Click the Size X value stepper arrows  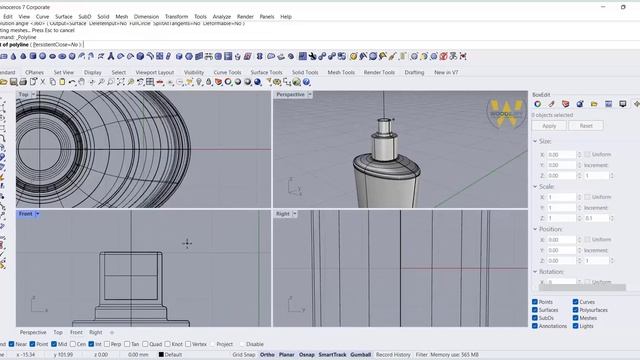(579, 155)
